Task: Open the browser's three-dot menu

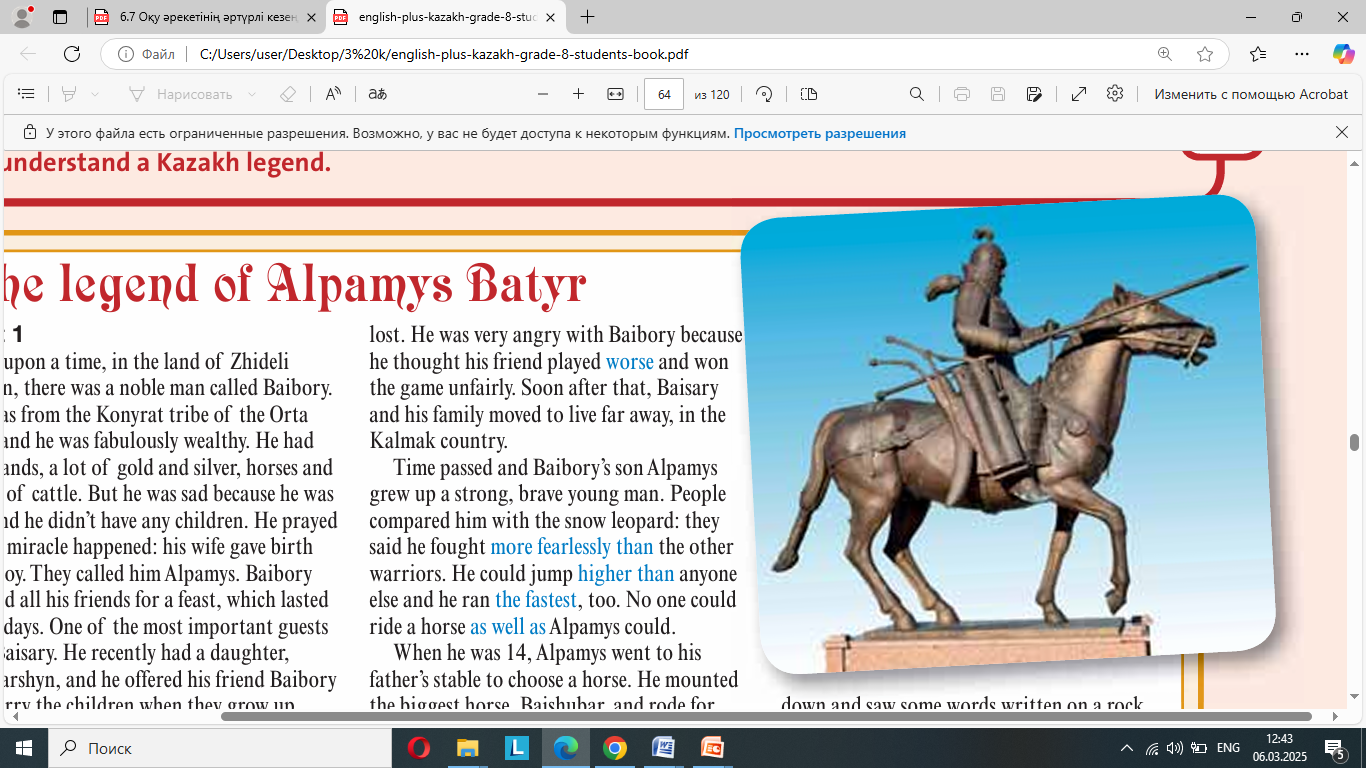Action: (x=1301, y=54)
